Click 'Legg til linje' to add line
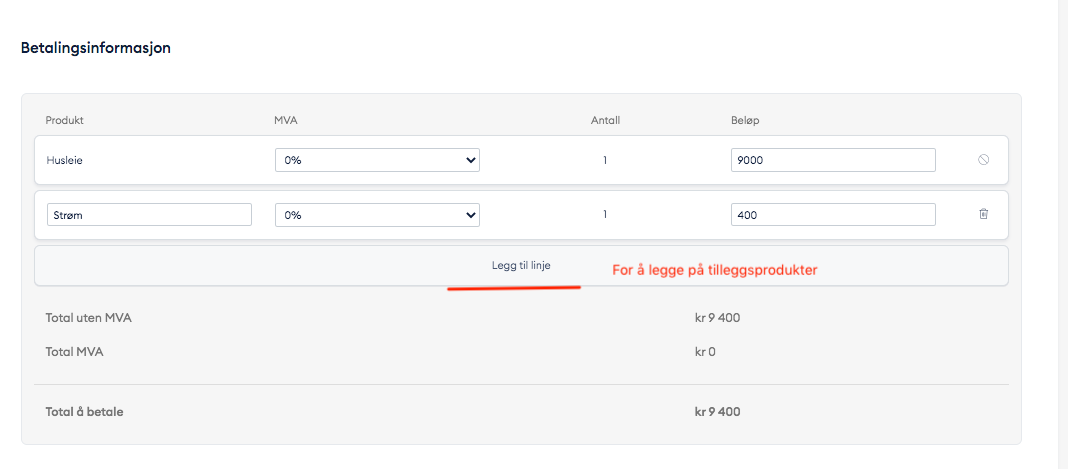The height and width of the screenshot is (469, 1068). tap(521, 266)
